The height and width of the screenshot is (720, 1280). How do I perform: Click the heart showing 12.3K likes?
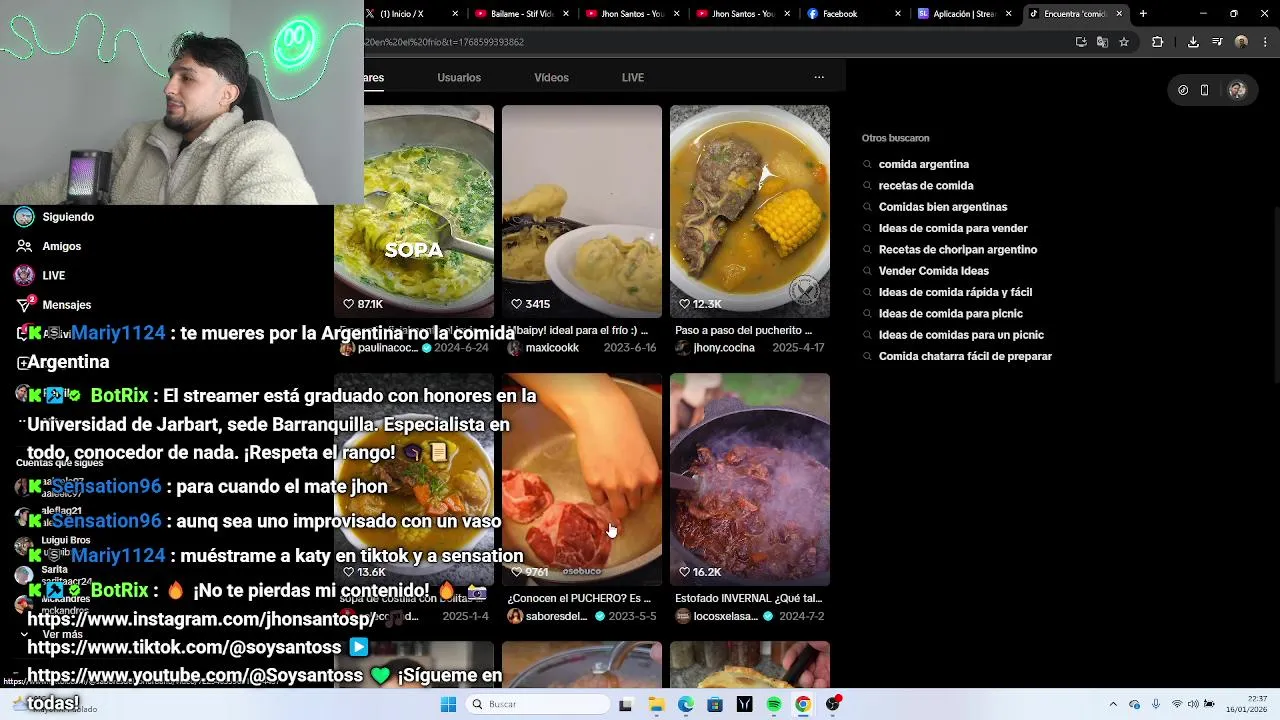[685, 304]
